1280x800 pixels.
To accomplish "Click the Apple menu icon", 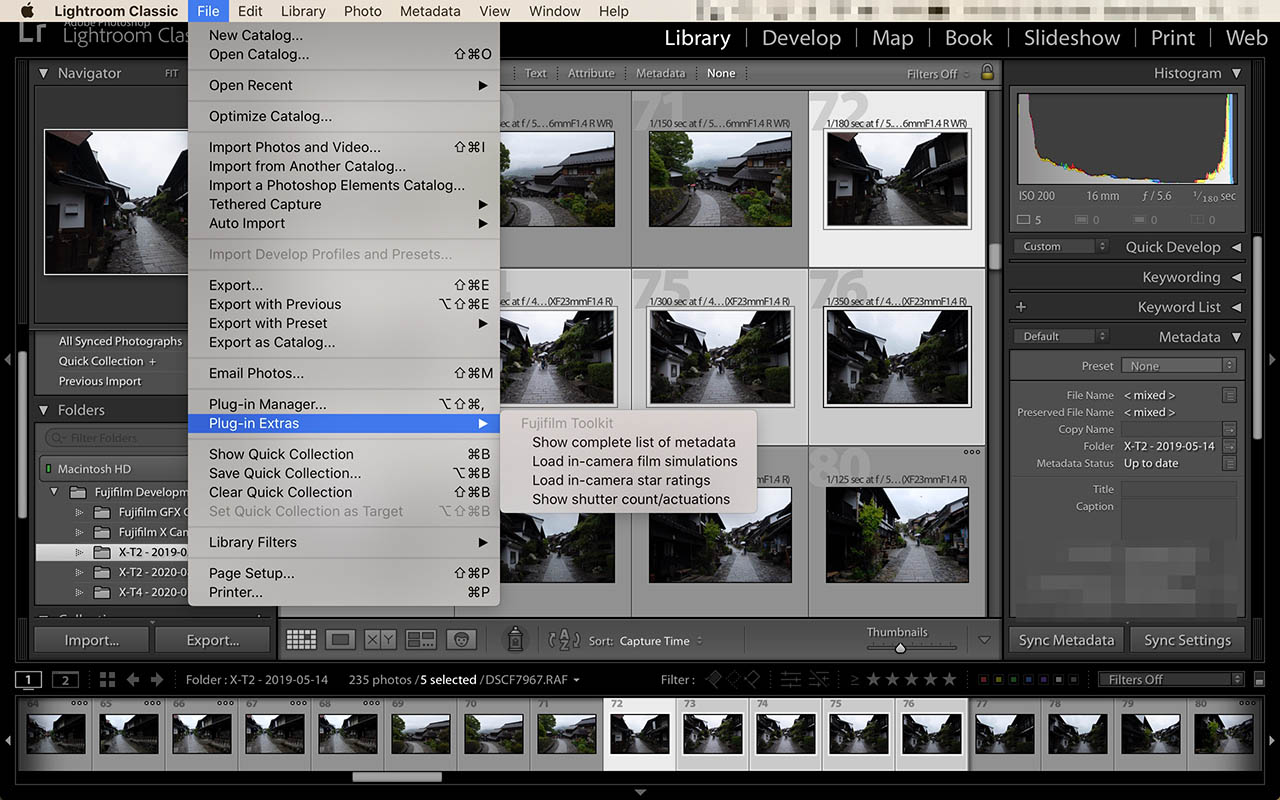I will (28, 11).
